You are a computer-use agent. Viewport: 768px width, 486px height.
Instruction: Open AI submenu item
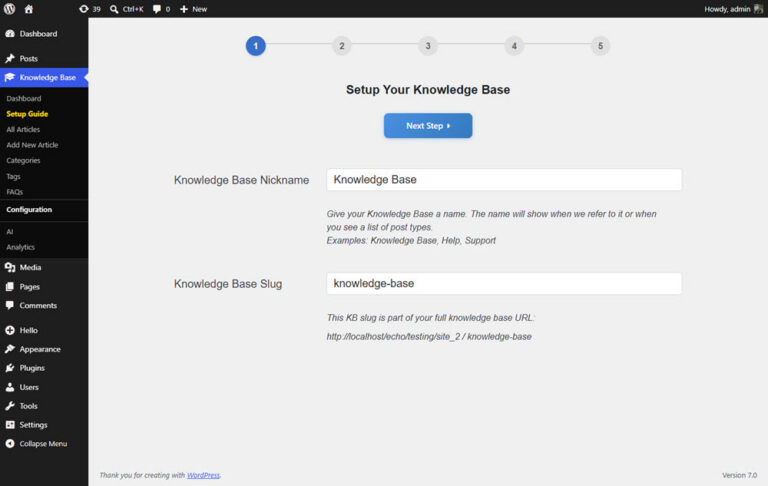(x=10, y=232)
